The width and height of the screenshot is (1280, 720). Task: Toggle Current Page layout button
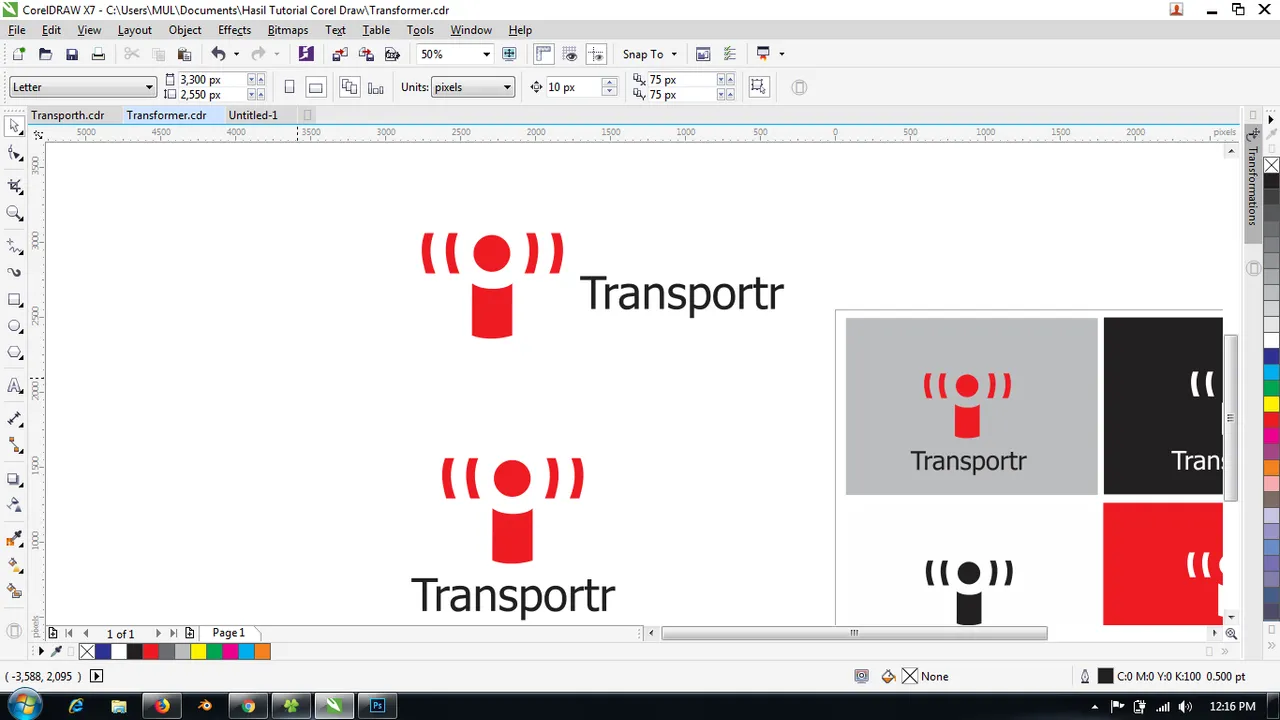376,87
